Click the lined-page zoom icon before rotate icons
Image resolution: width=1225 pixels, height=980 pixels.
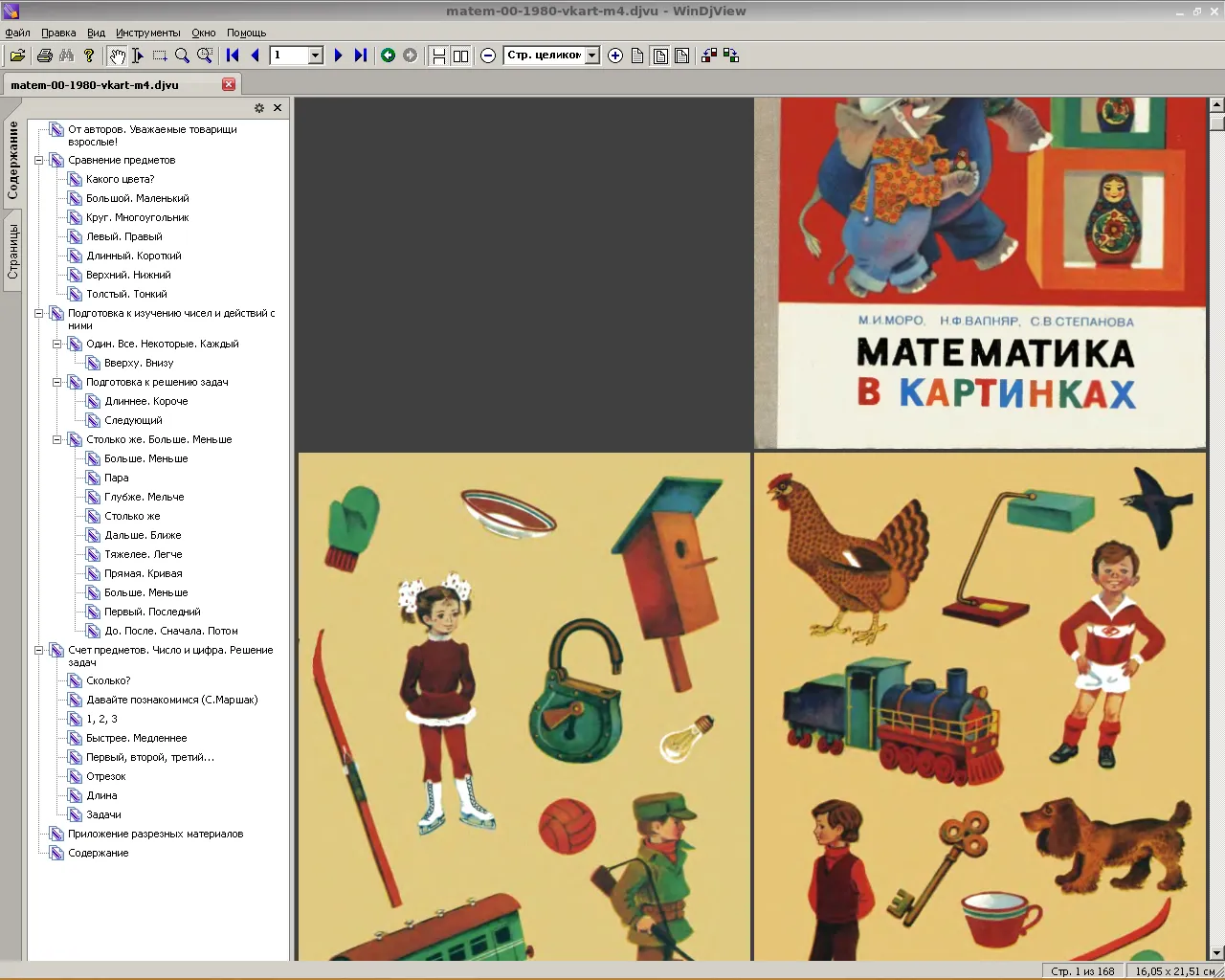tap(681, 56)
